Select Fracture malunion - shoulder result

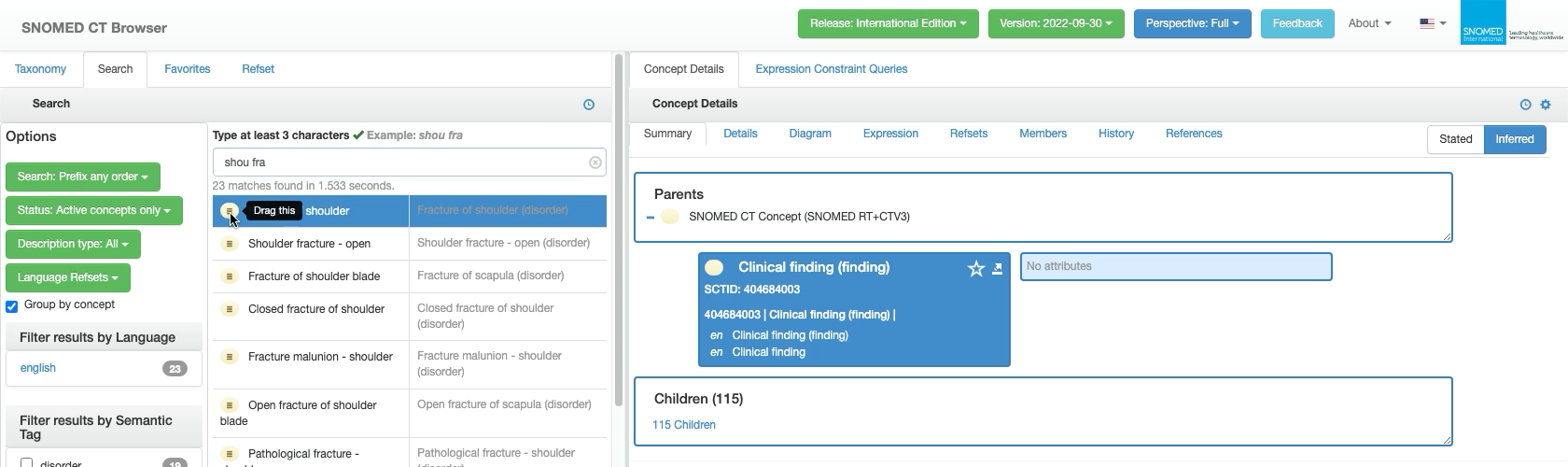[x=320, y=357]
